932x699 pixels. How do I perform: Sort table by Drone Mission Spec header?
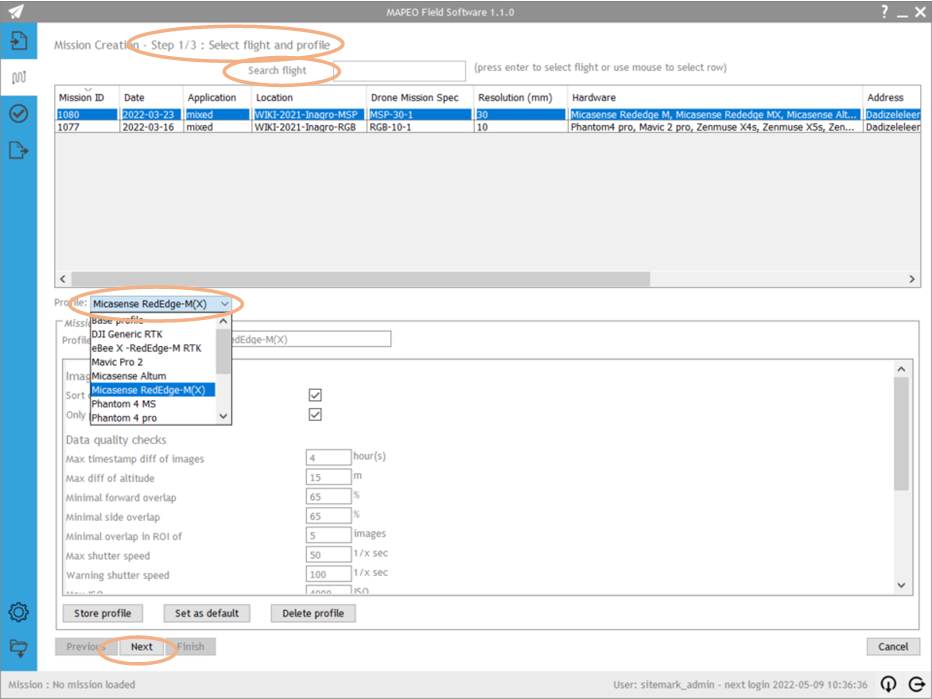tap(420, 97)
